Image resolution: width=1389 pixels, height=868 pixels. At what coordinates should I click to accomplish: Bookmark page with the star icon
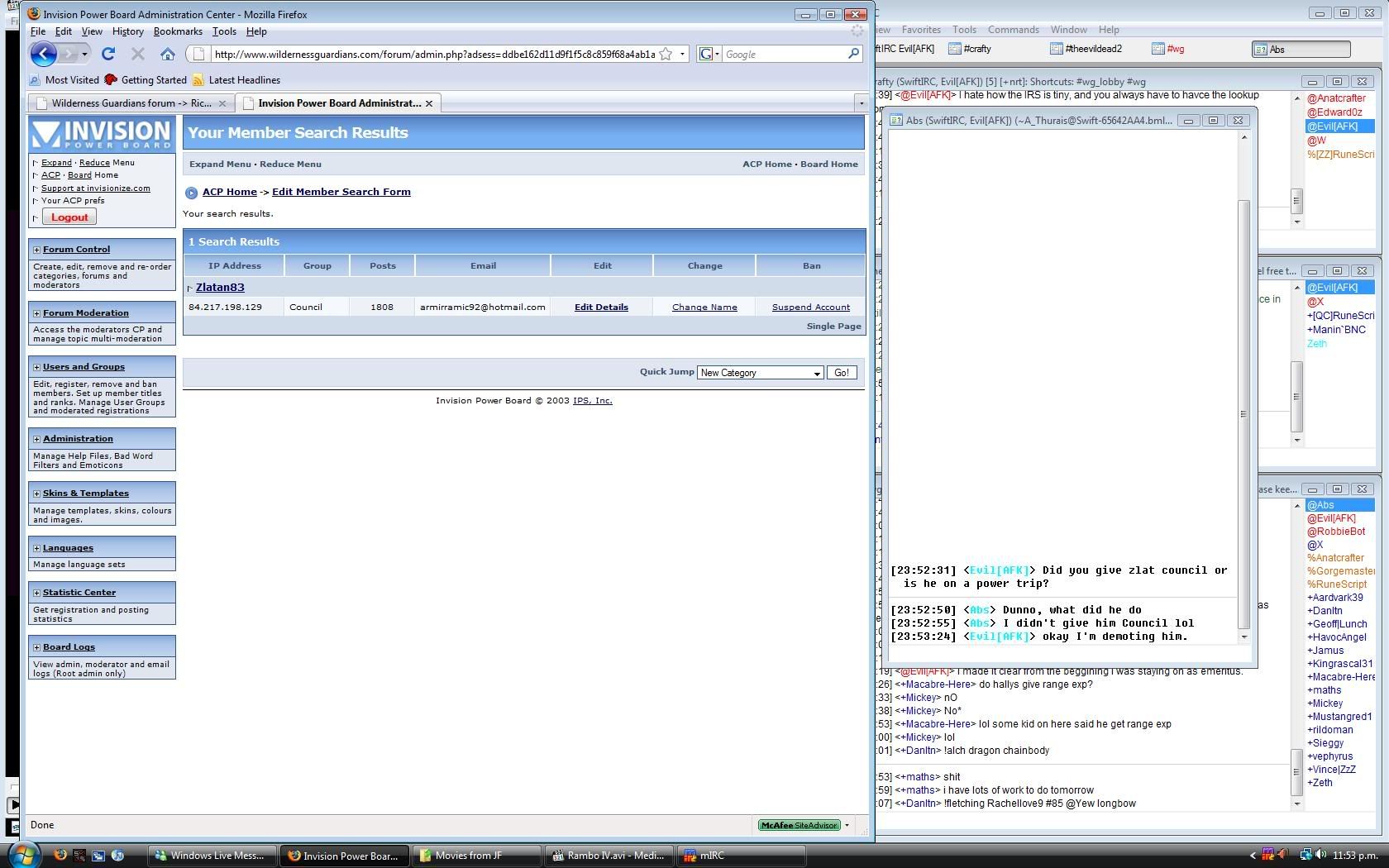(x=666, y=55)
